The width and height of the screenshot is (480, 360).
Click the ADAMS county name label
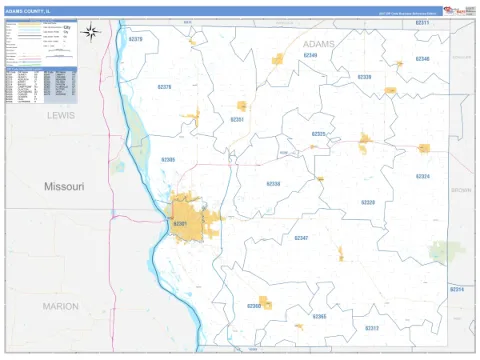319,44
